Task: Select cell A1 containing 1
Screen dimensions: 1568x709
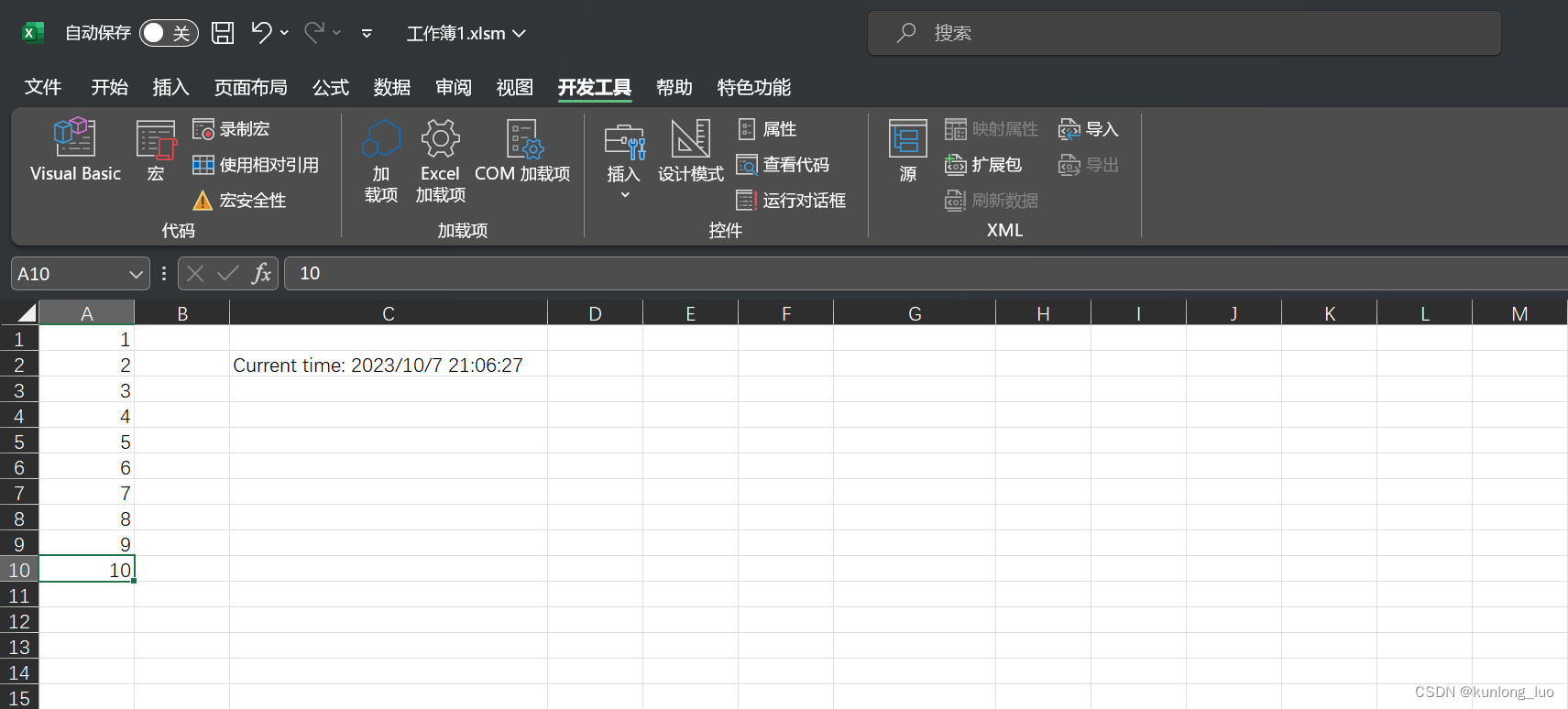Action: click(87, 339)
